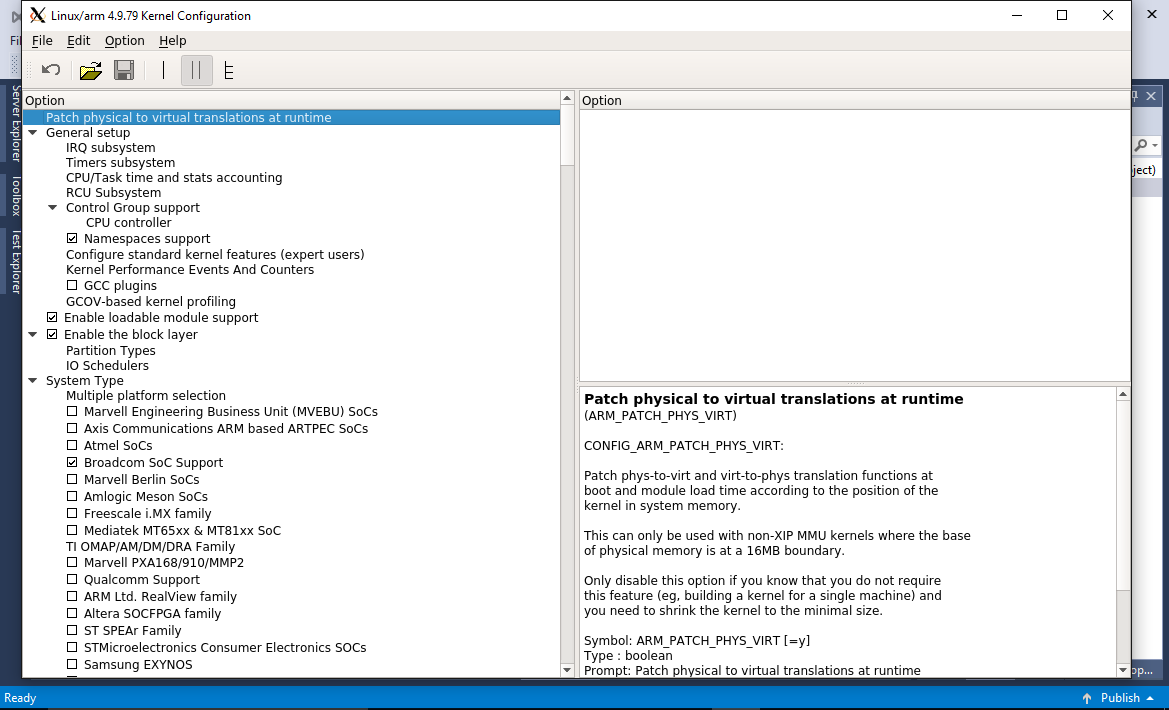Collapse the Control Group support node
Image resolution: width=1169 pixels, height=710 pixels.
[x=52, y=207]
